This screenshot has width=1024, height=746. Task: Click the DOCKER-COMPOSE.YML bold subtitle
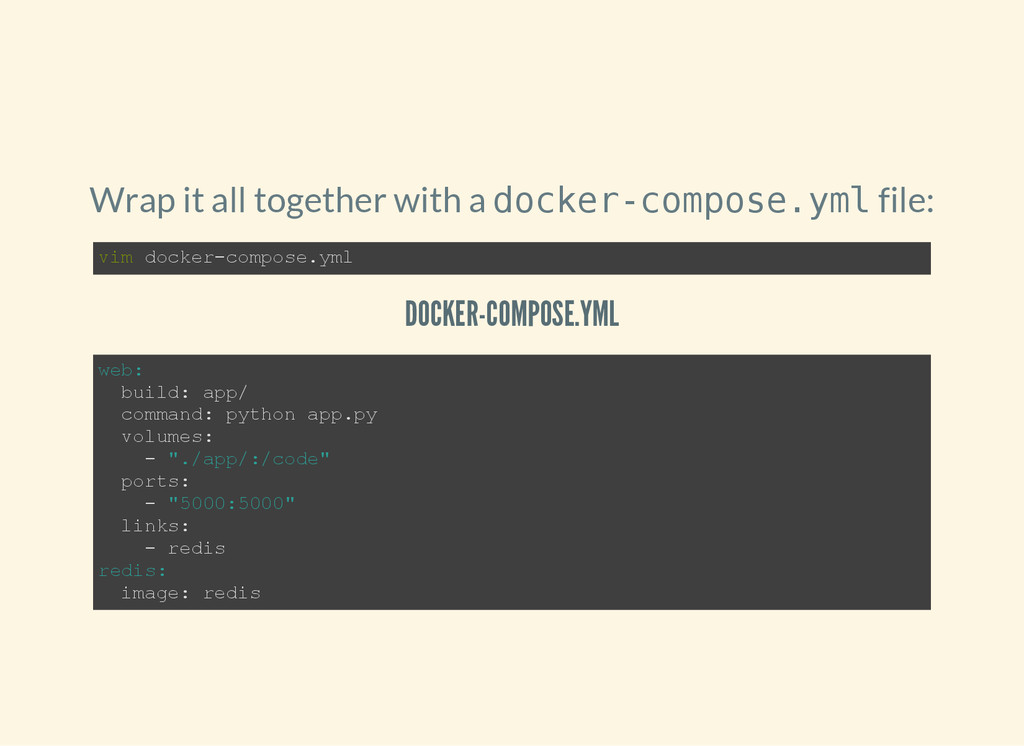511,314
